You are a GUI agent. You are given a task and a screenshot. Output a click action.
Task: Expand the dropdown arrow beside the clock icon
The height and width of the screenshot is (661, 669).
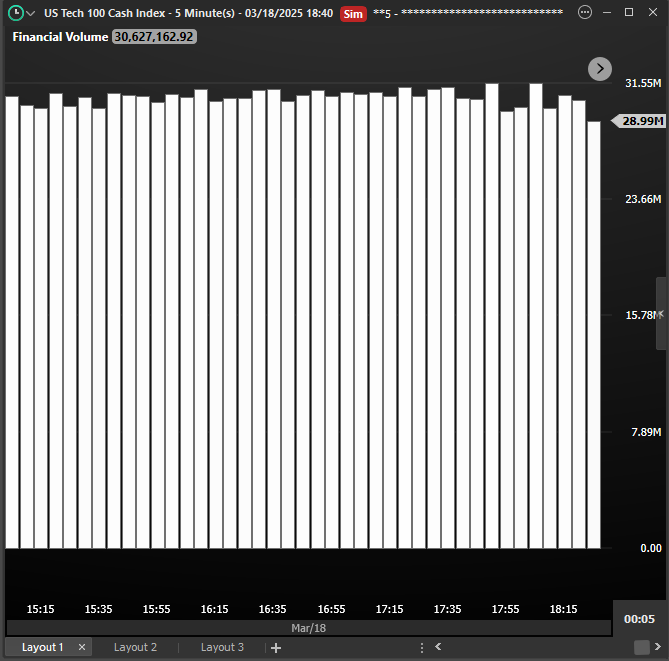click(x=31, y=14)
